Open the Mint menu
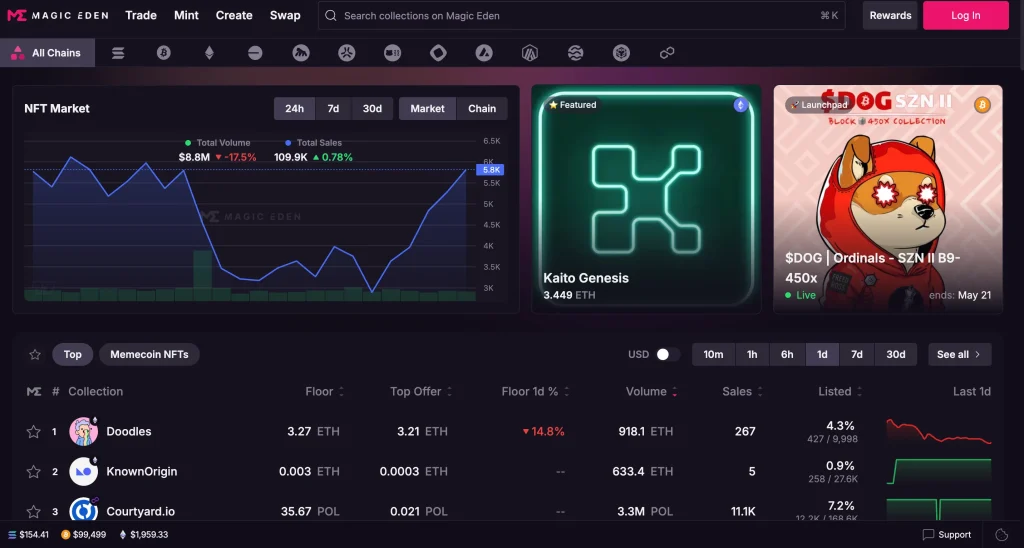 [x=186, y=15]
